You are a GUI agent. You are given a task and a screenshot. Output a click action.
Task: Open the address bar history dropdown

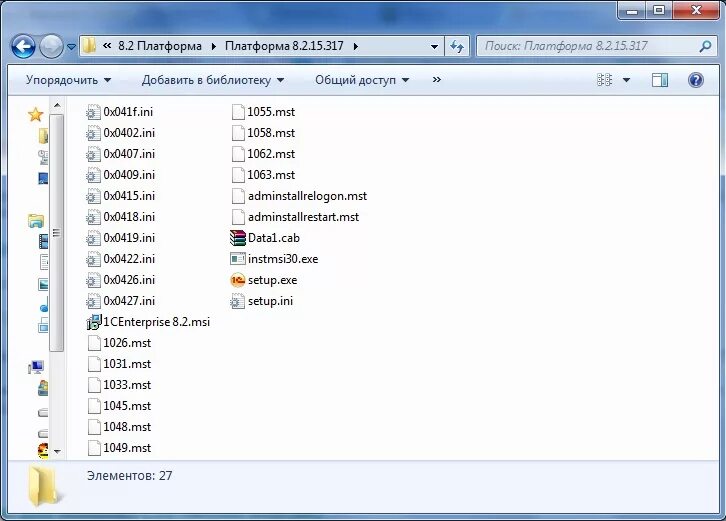click(x=434, y=46)
